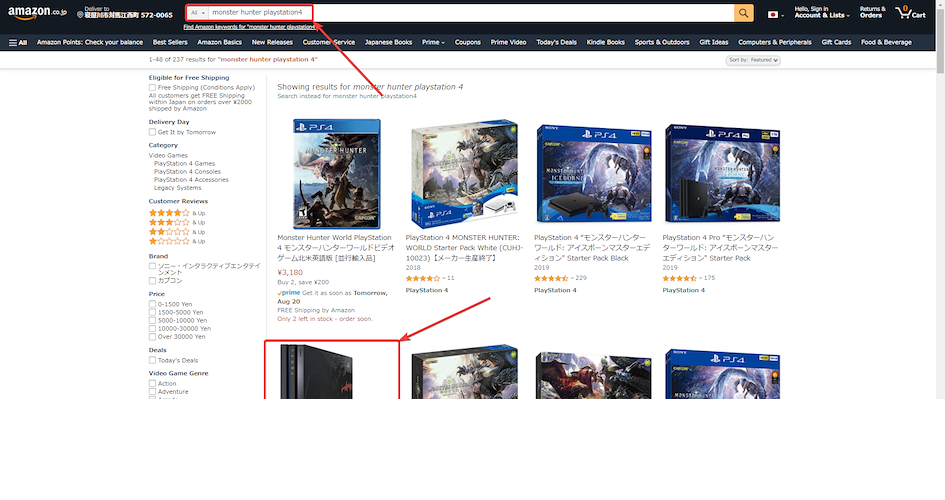Open the ¥3,180 price link

(290, 273)
